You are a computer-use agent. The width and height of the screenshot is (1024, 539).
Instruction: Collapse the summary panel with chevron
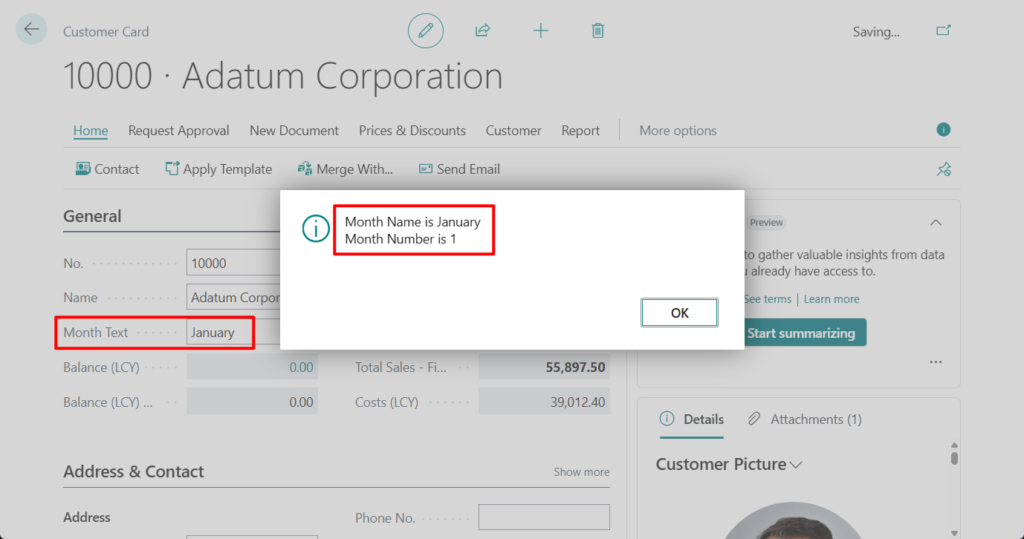935,222
